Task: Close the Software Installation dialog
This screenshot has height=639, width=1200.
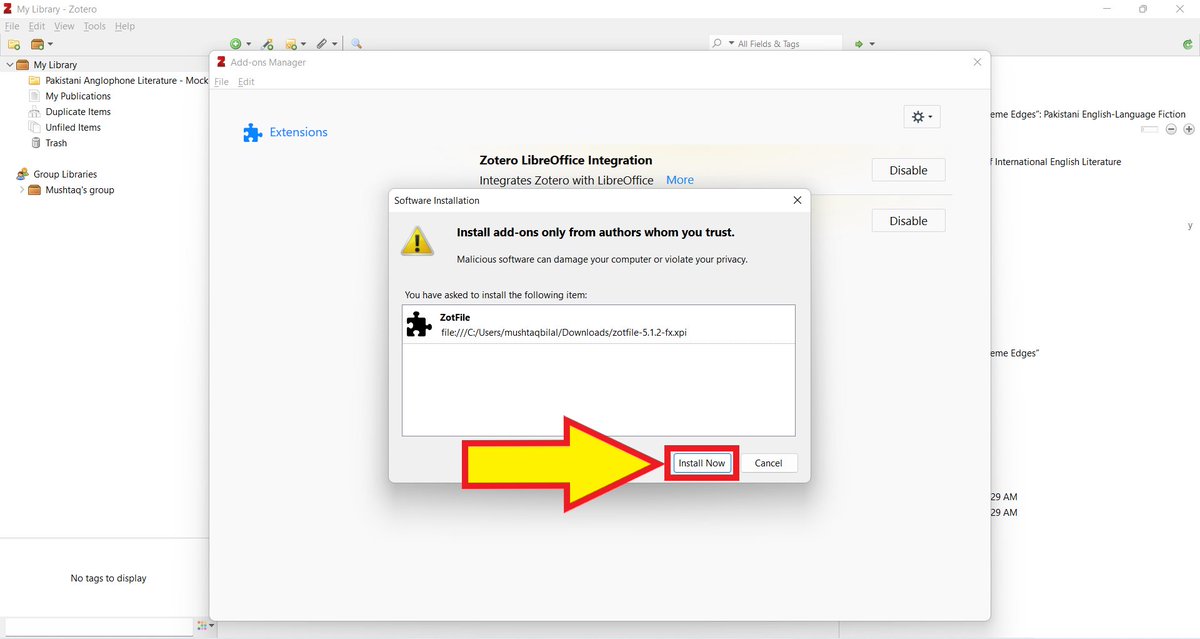Action: click(x=797, y=200)
